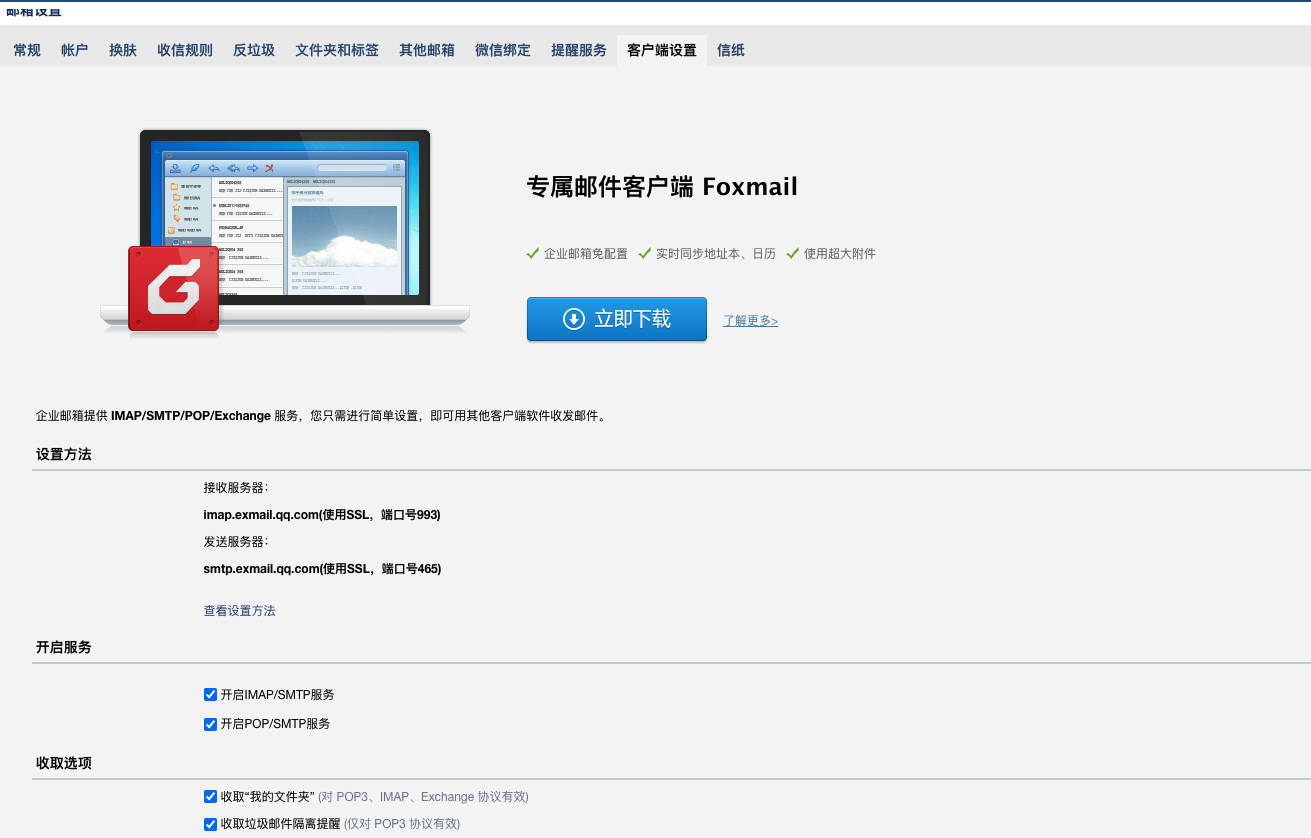Click the 发送服务器 label
The height and width of the screenshot is (838, 1311).
[x=236, y=542]
